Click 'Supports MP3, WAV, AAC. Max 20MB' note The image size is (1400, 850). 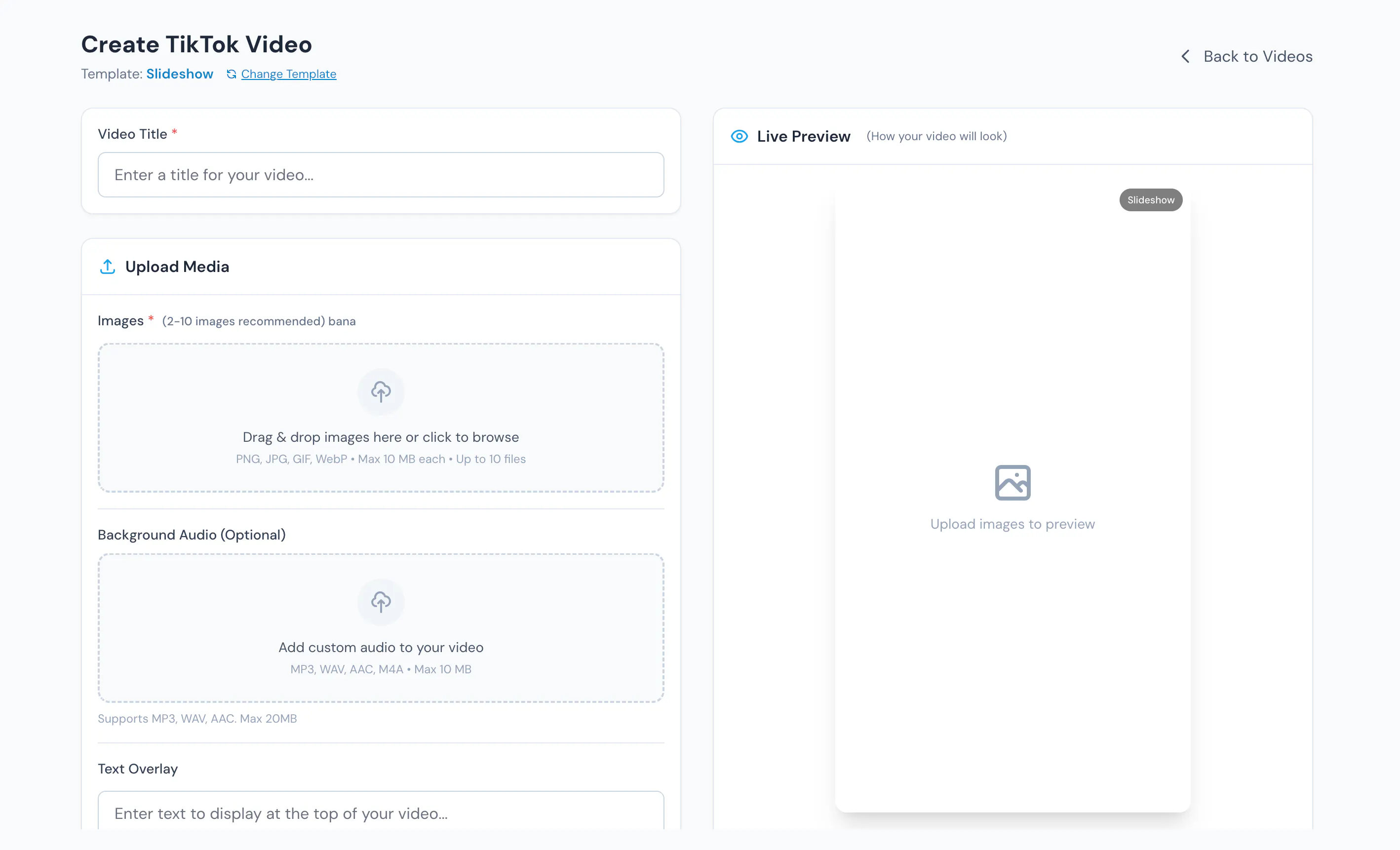coord(197,719)
